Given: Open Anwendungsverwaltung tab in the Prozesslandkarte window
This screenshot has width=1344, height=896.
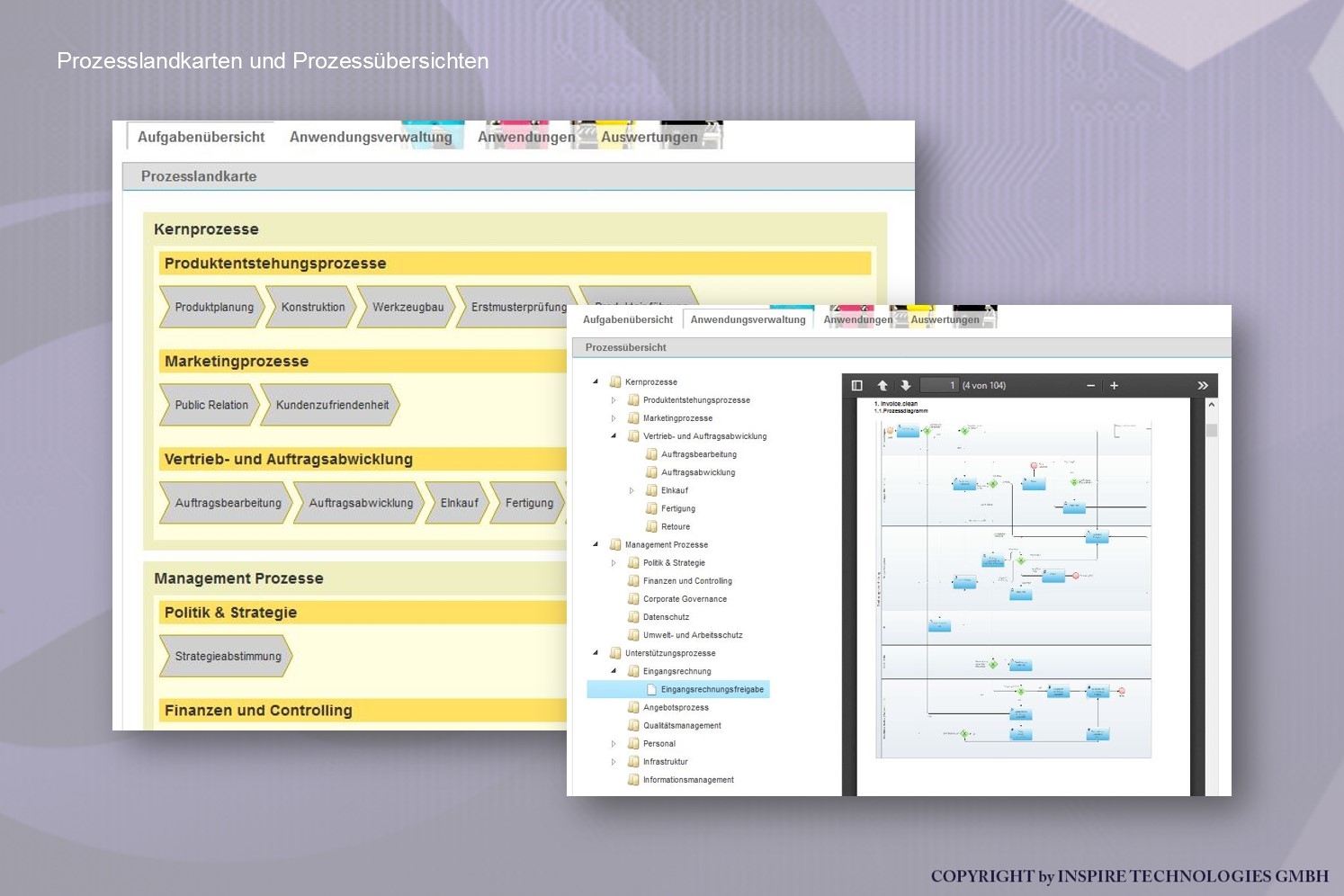Looking at the screenshot, I should coord(371,137).
